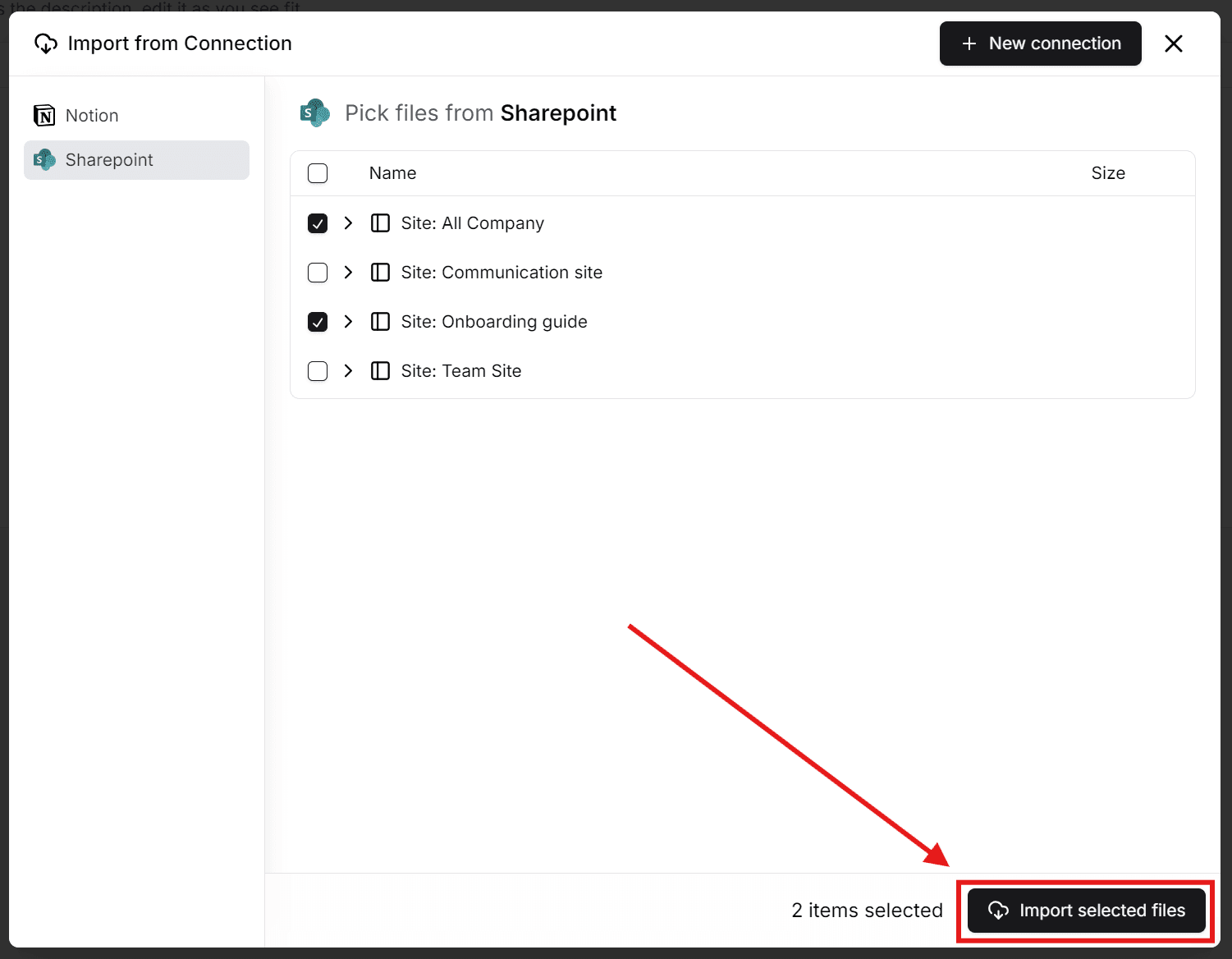Image resolution: width=1232 pixels, height=959 pixels.
Task: Select the Sharepoint connection
Action: [x=136, y=160]
